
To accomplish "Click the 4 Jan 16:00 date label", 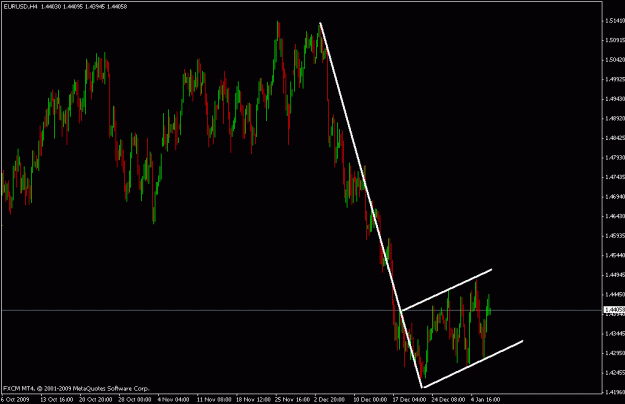I will tap(485, 399).
